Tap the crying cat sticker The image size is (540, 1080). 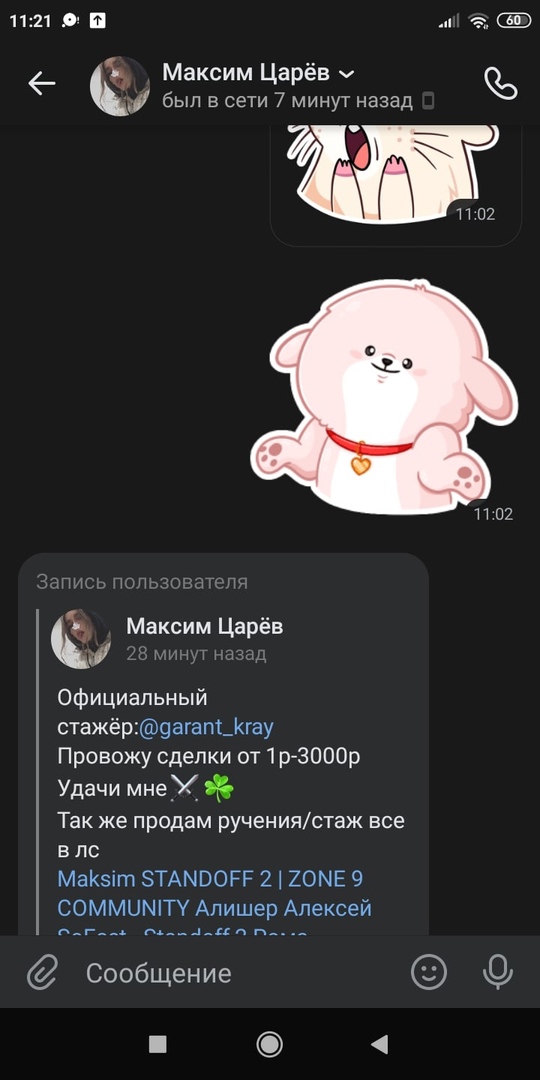point(393,172)
